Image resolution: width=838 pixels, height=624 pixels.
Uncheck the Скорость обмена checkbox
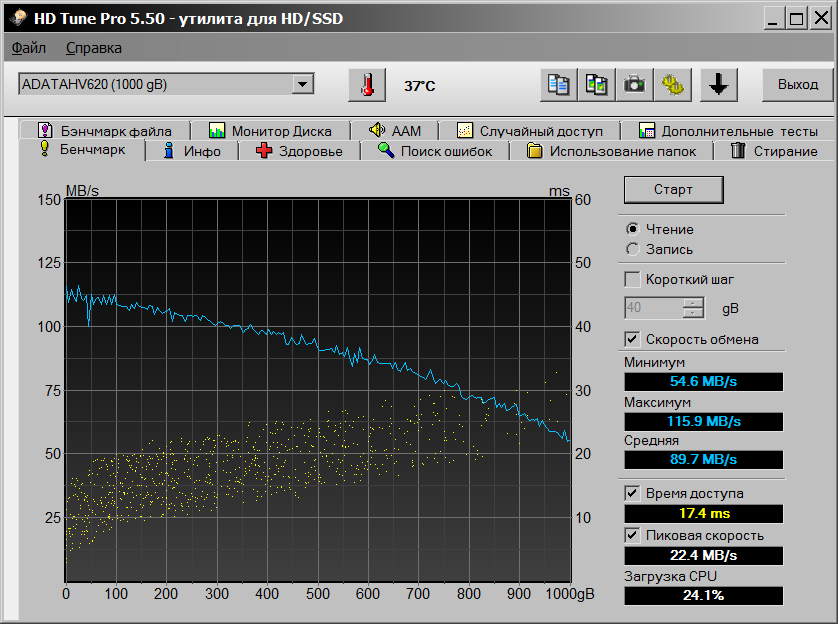point(632,339)
